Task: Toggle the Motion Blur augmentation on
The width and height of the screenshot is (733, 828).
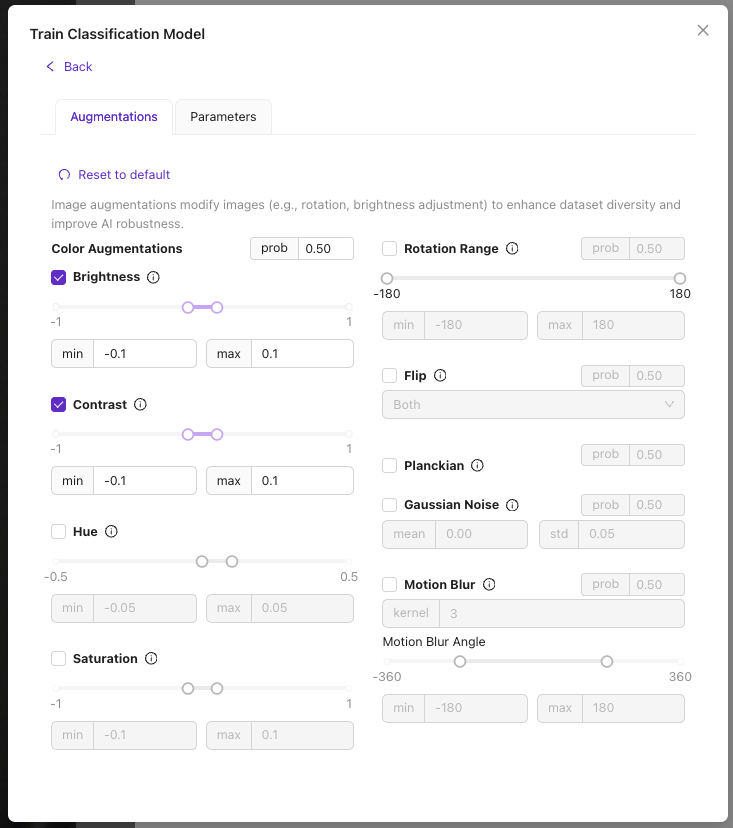Action: (x=389, y=584)
